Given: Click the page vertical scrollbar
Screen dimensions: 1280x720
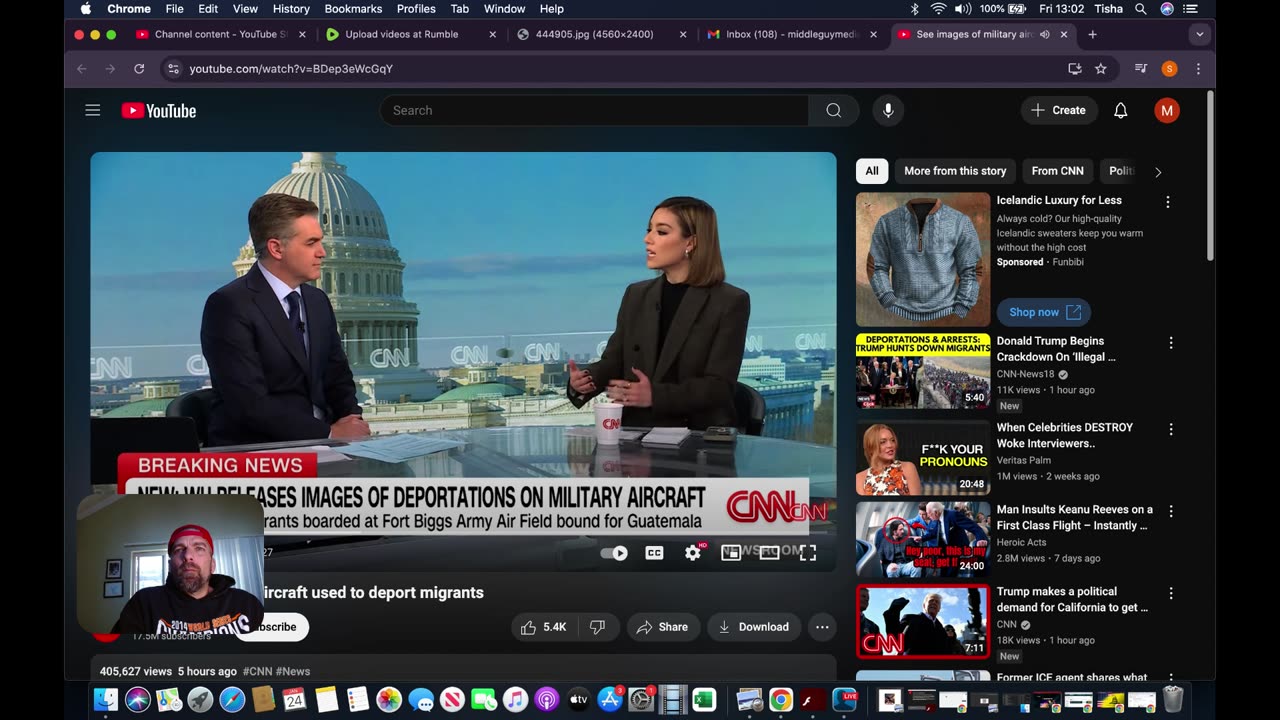Looking at the screenshot, I should (1210, 175).
